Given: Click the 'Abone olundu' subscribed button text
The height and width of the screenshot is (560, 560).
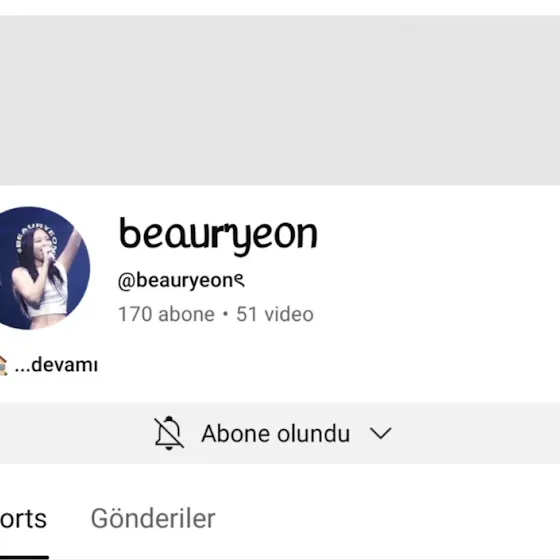Looking at the screenshot, I should coord(275,434).
